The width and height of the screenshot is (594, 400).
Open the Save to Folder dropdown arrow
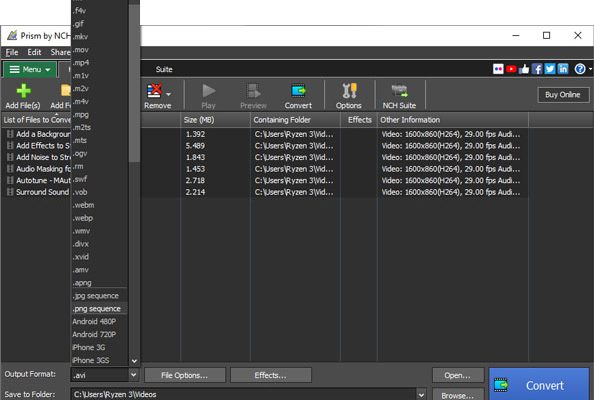[x=421, y=394]
